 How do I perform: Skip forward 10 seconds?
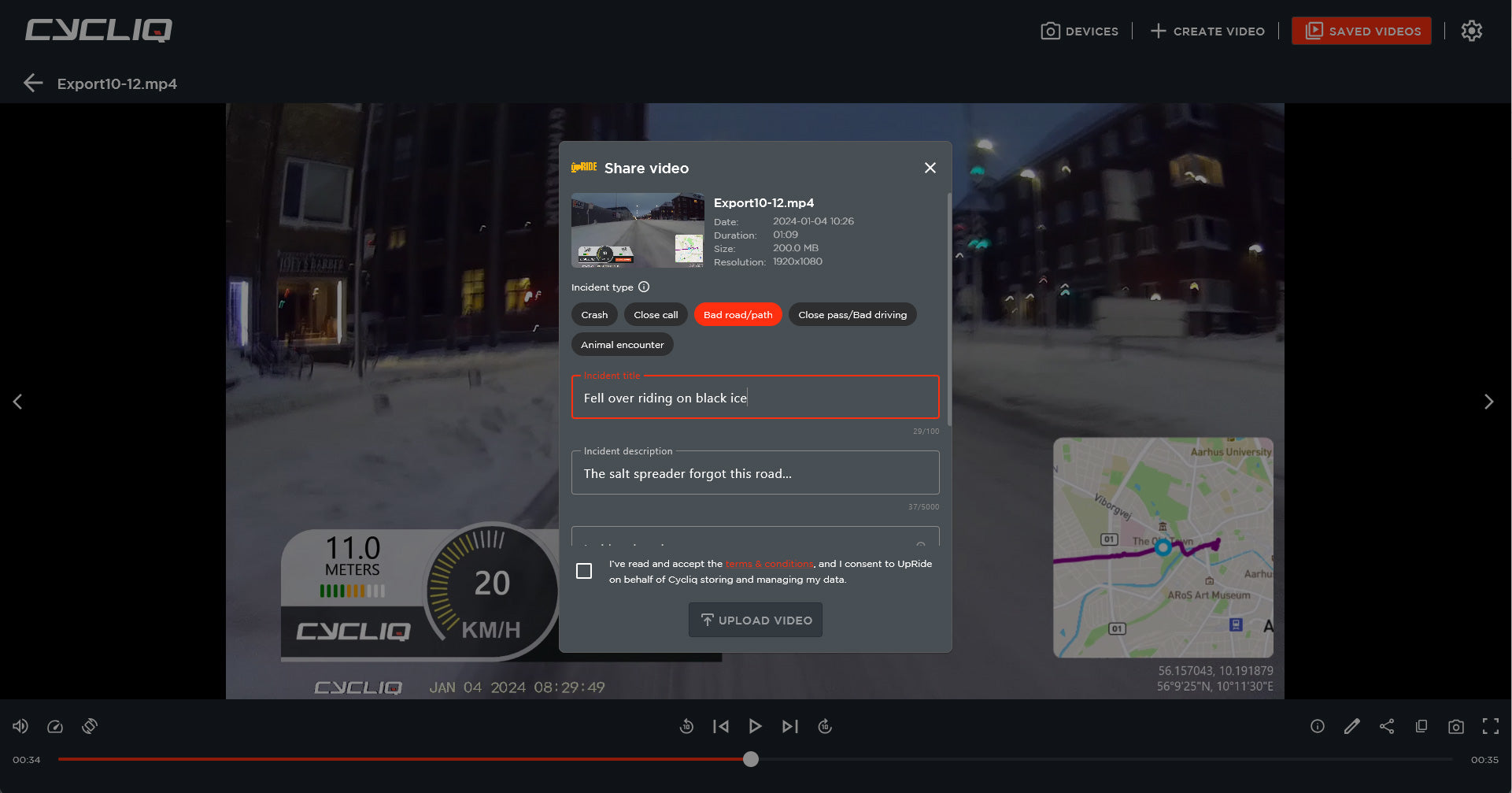point(825,726)
